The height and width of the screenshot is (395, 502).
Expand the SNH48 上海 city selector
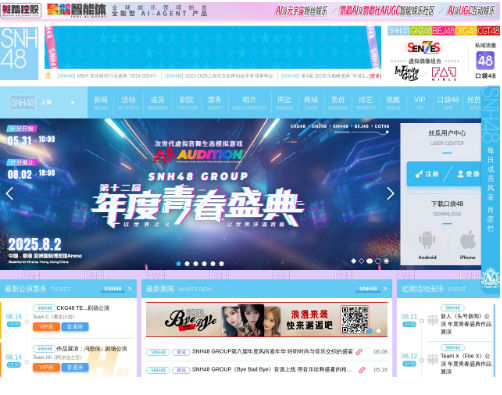pyautogui.click(x=43, y=102)
